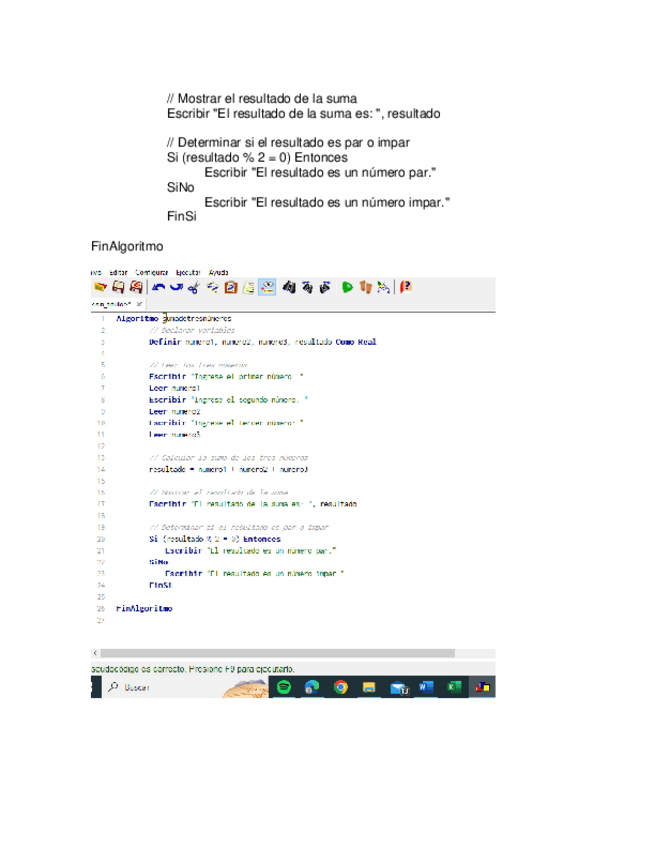Click the editor line prompting for tercer número
The width and height of the screenshot is (655, 848).
(226, 423)
